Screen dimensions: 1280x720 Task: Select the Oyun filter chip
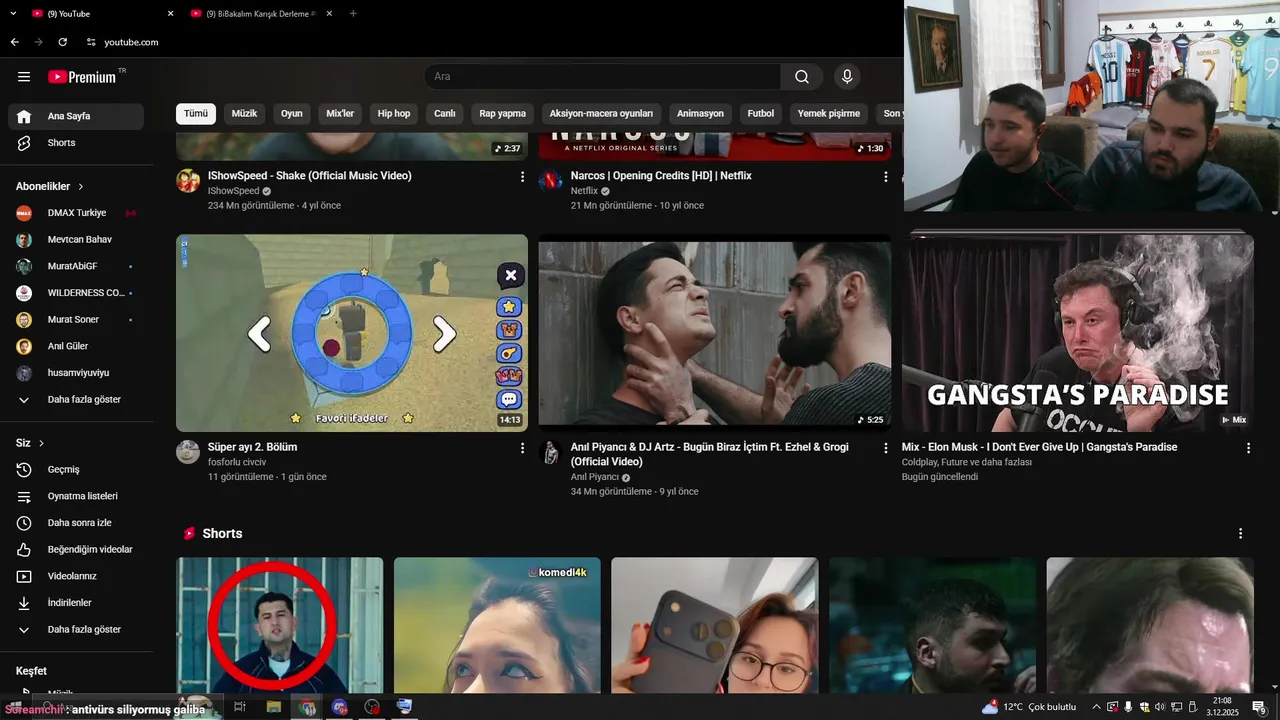tap(292, 114)
